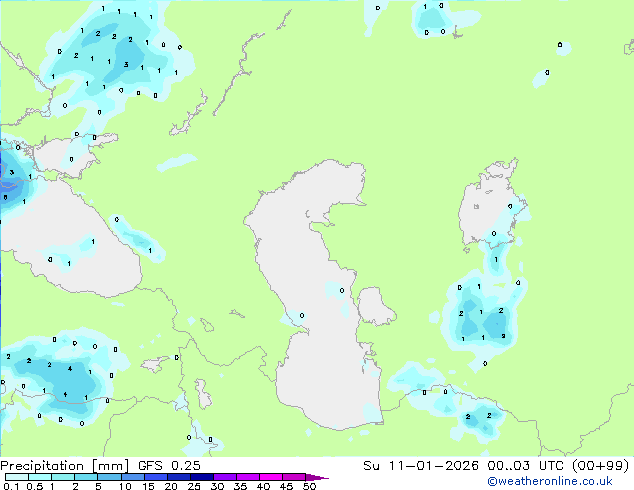Click the '10' legend scale label

125,486
